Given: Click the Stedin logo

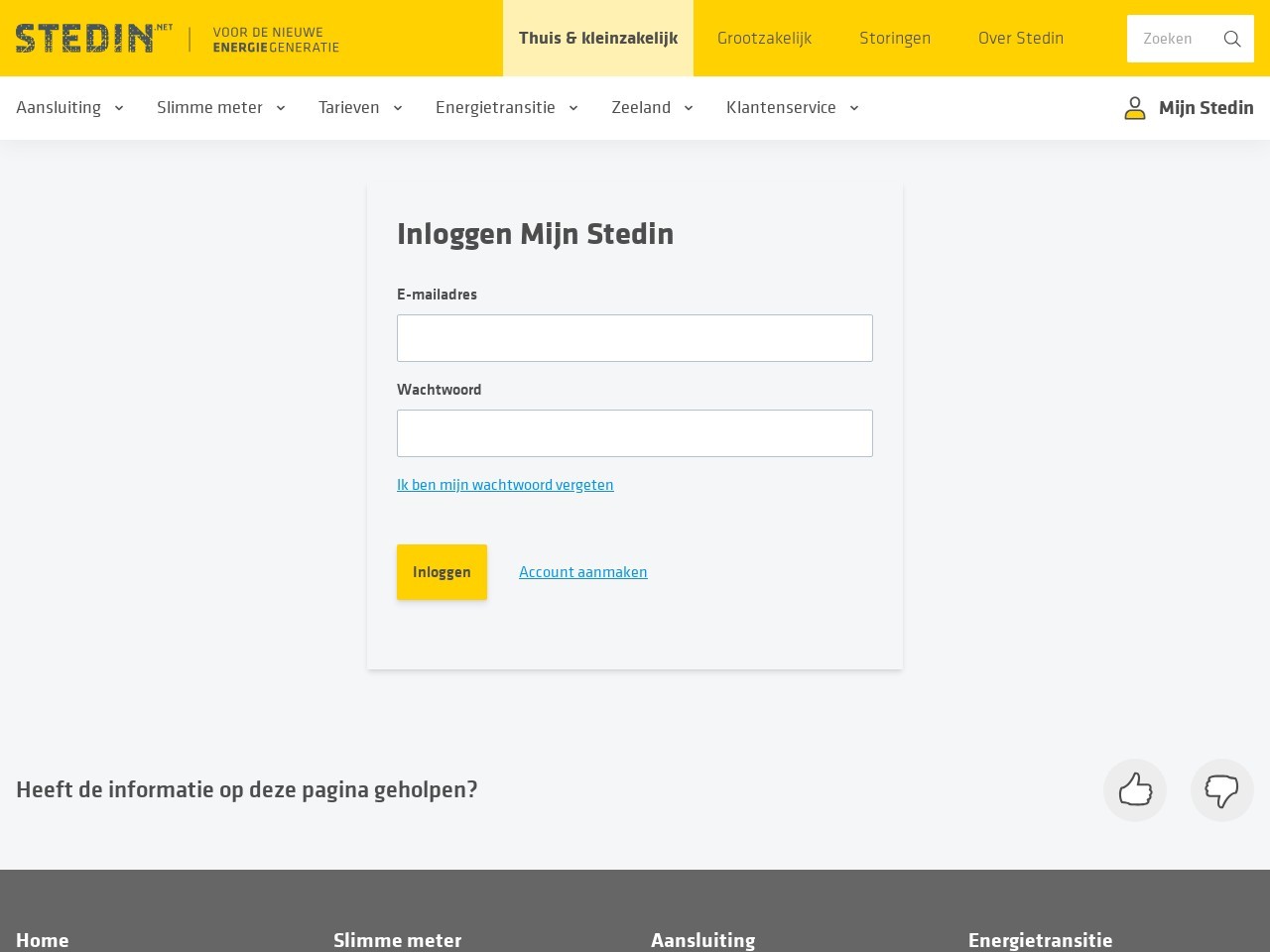Looking at the screenshot, I should coord(93,38).
